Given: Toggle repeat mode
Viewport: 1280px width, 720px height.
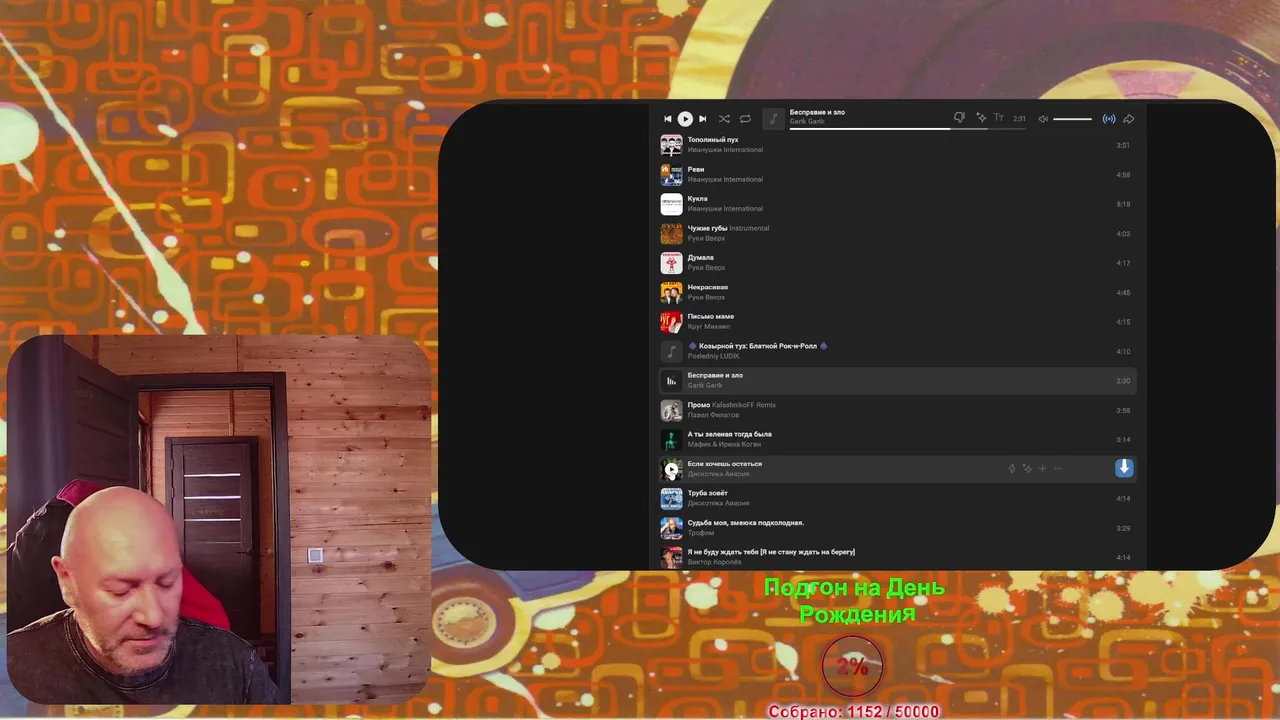Looking at the screenshot, I should 745,119.
